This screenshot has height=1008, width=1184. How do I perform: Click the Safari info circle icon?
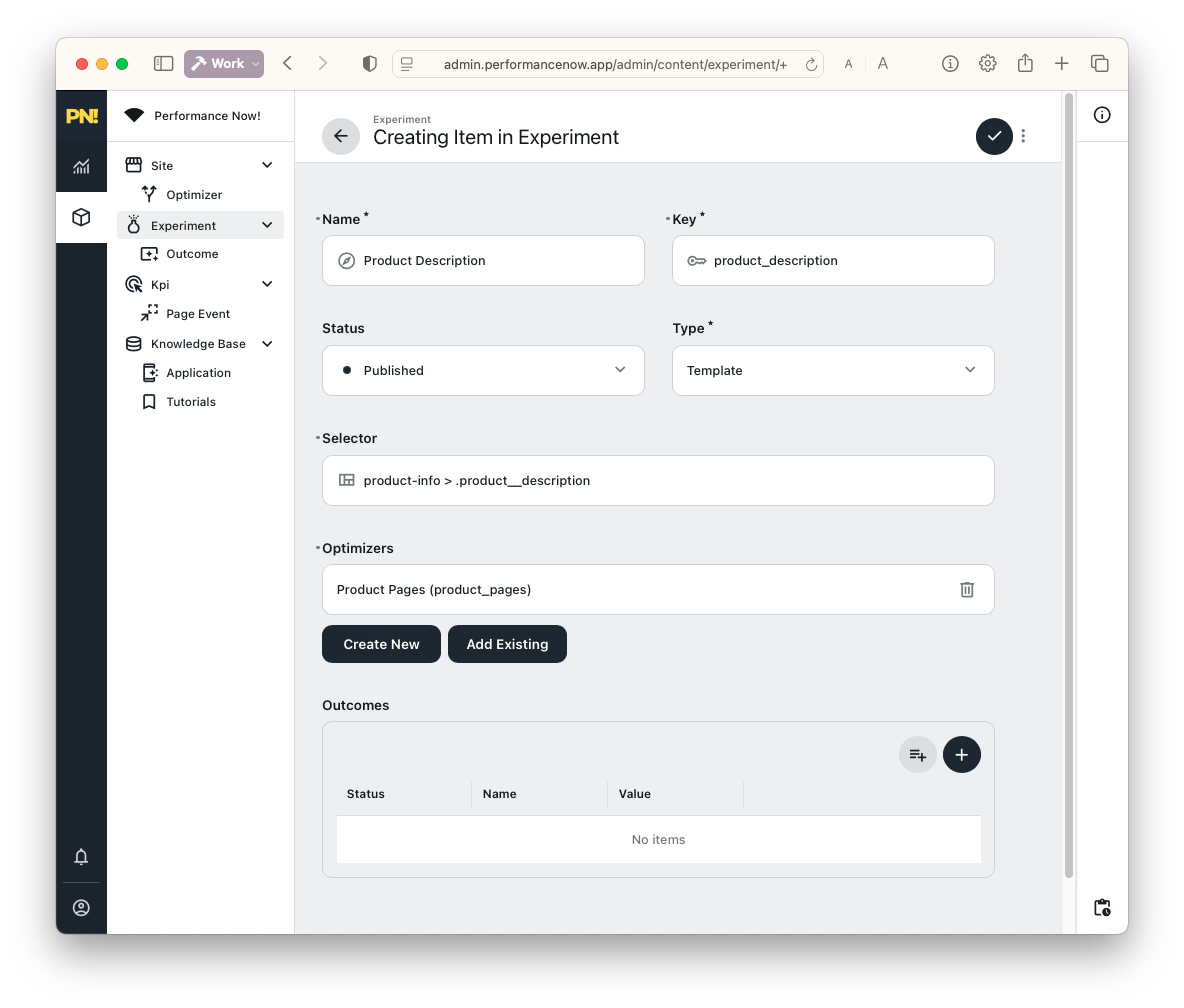950,64
